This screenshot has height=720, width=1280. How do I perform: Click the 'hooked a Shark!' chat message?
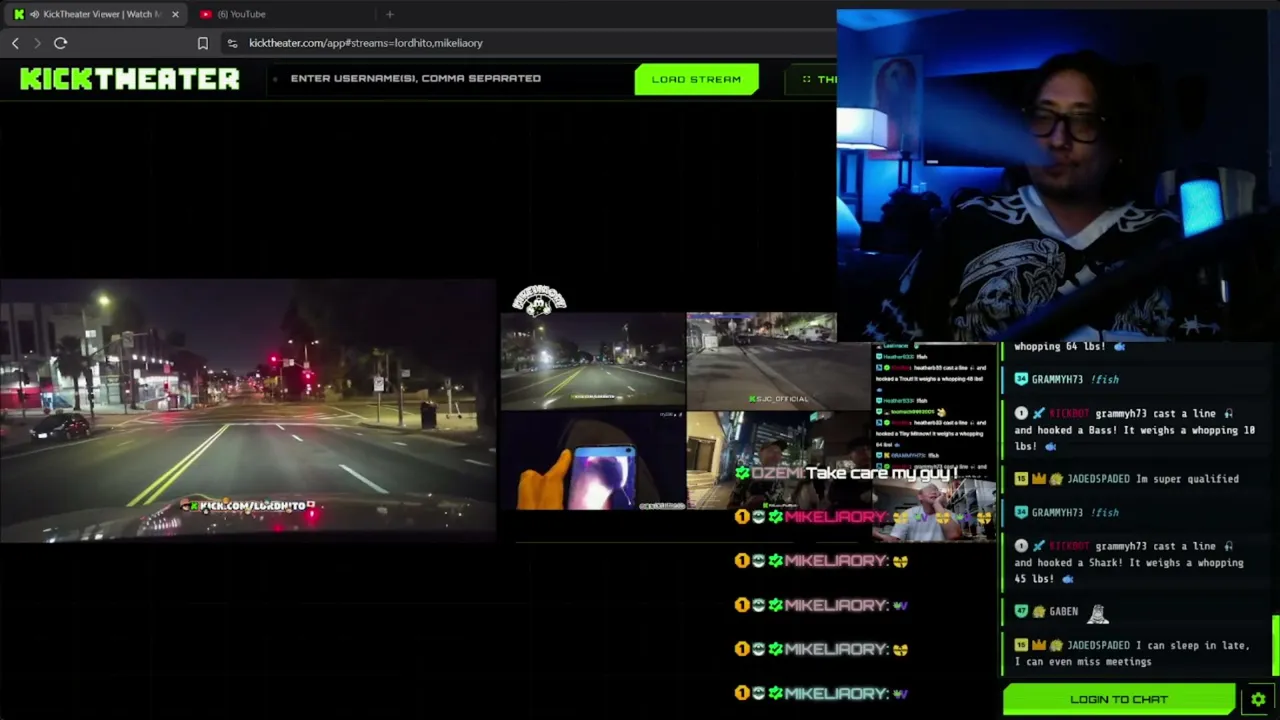[x=1130, y=562]
